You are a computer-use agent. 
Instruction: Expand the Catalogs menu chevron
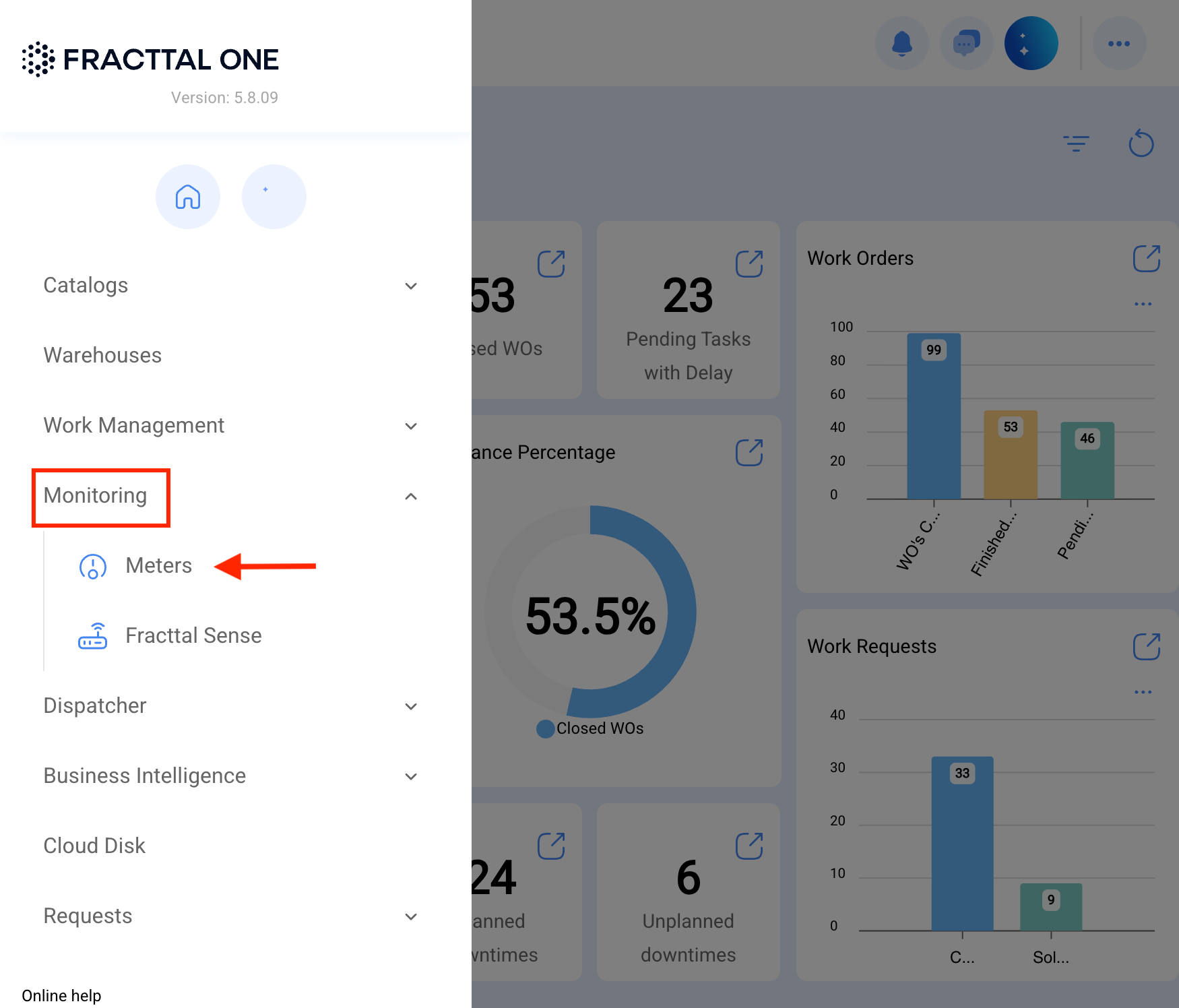point(411,286)
